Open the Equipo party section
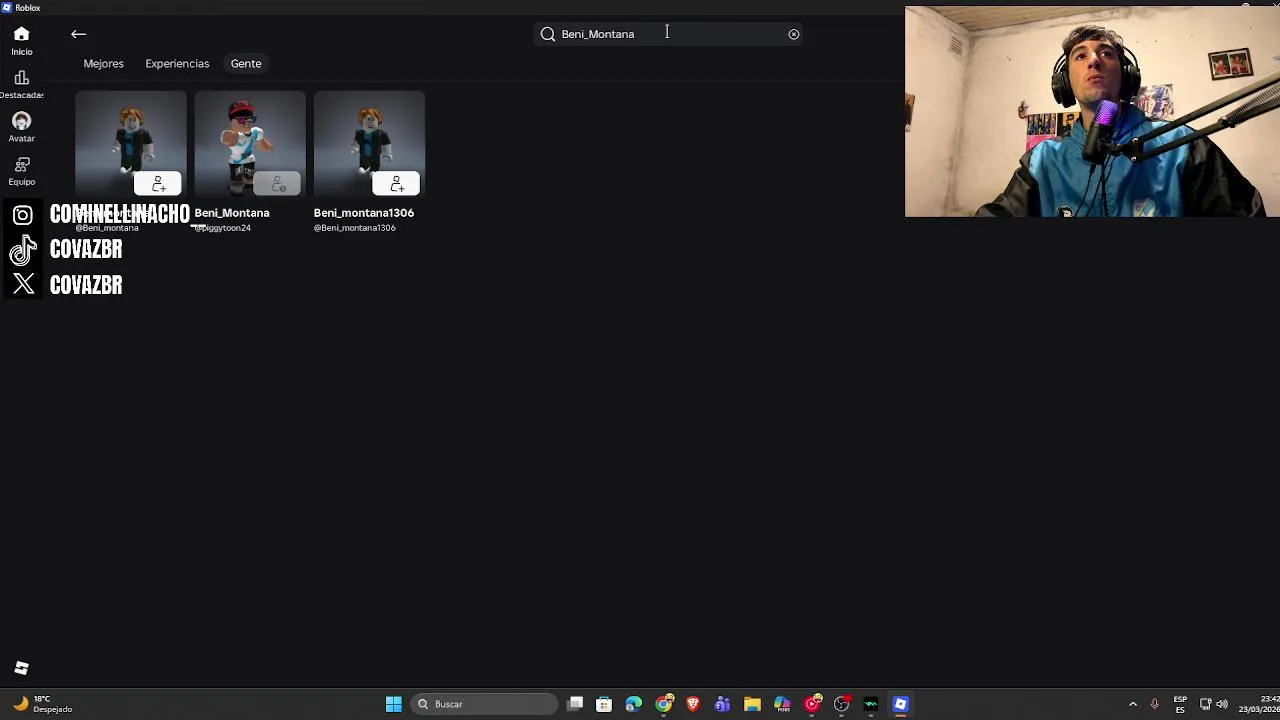This screenshot has height=720, width=1280. pos(21,170)
